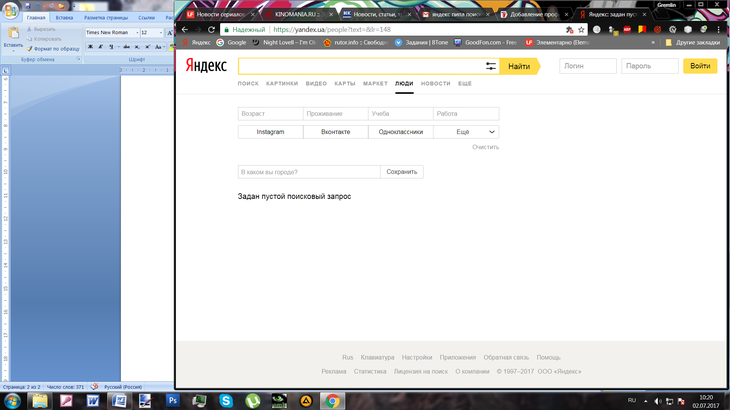Viewport: 730px width, 410px height.
Task: Open Word's Разметка страницы tab
Action: coord(106,18)
